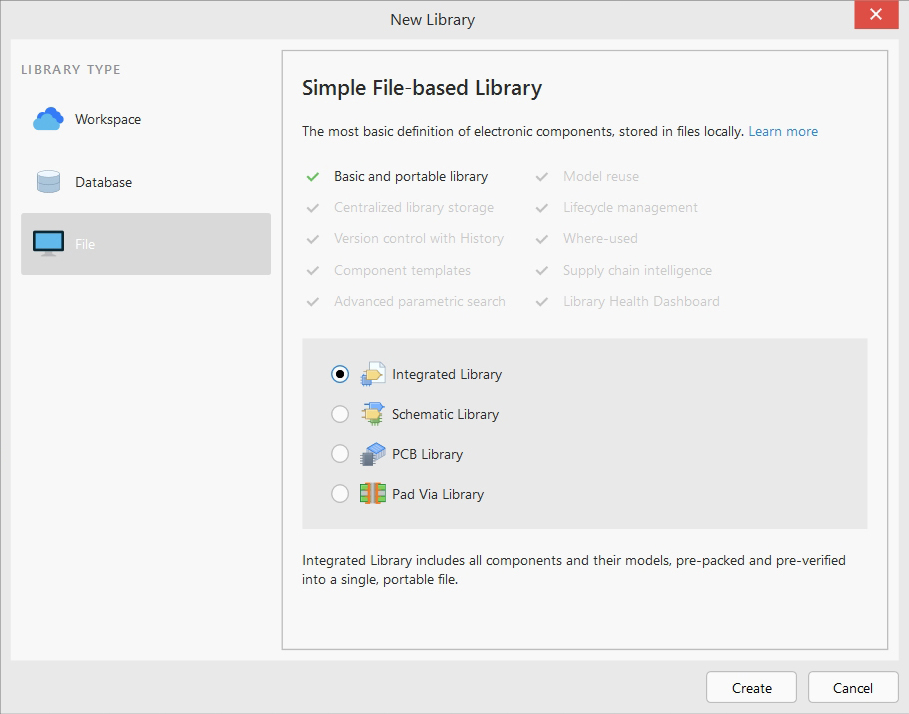Click 'Component templates' feature text

402,270
